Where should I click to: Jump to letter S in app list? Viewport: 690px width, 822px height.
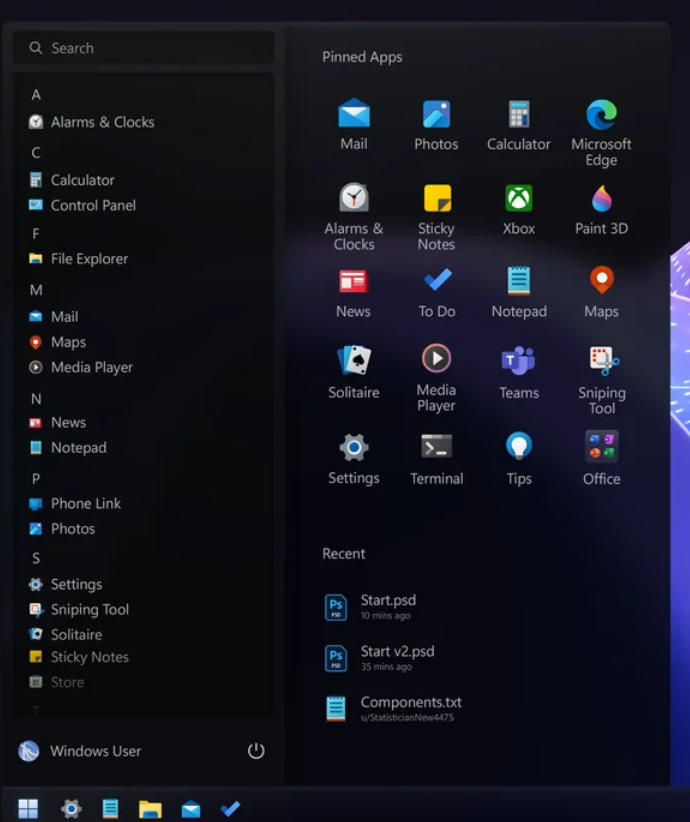(36, 558)
